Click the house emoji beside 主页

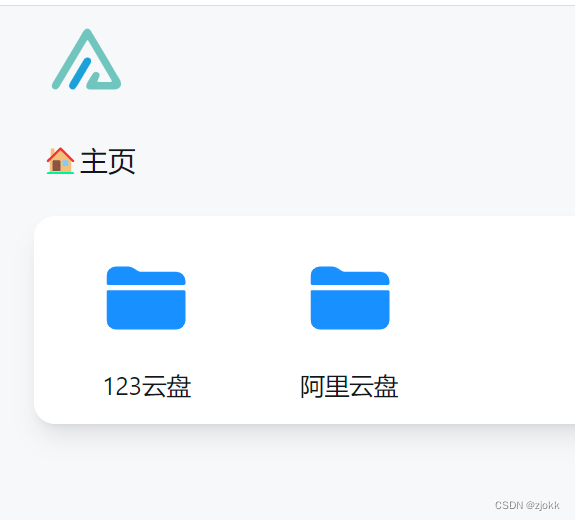pyautogui.click(x=61, y=161)
